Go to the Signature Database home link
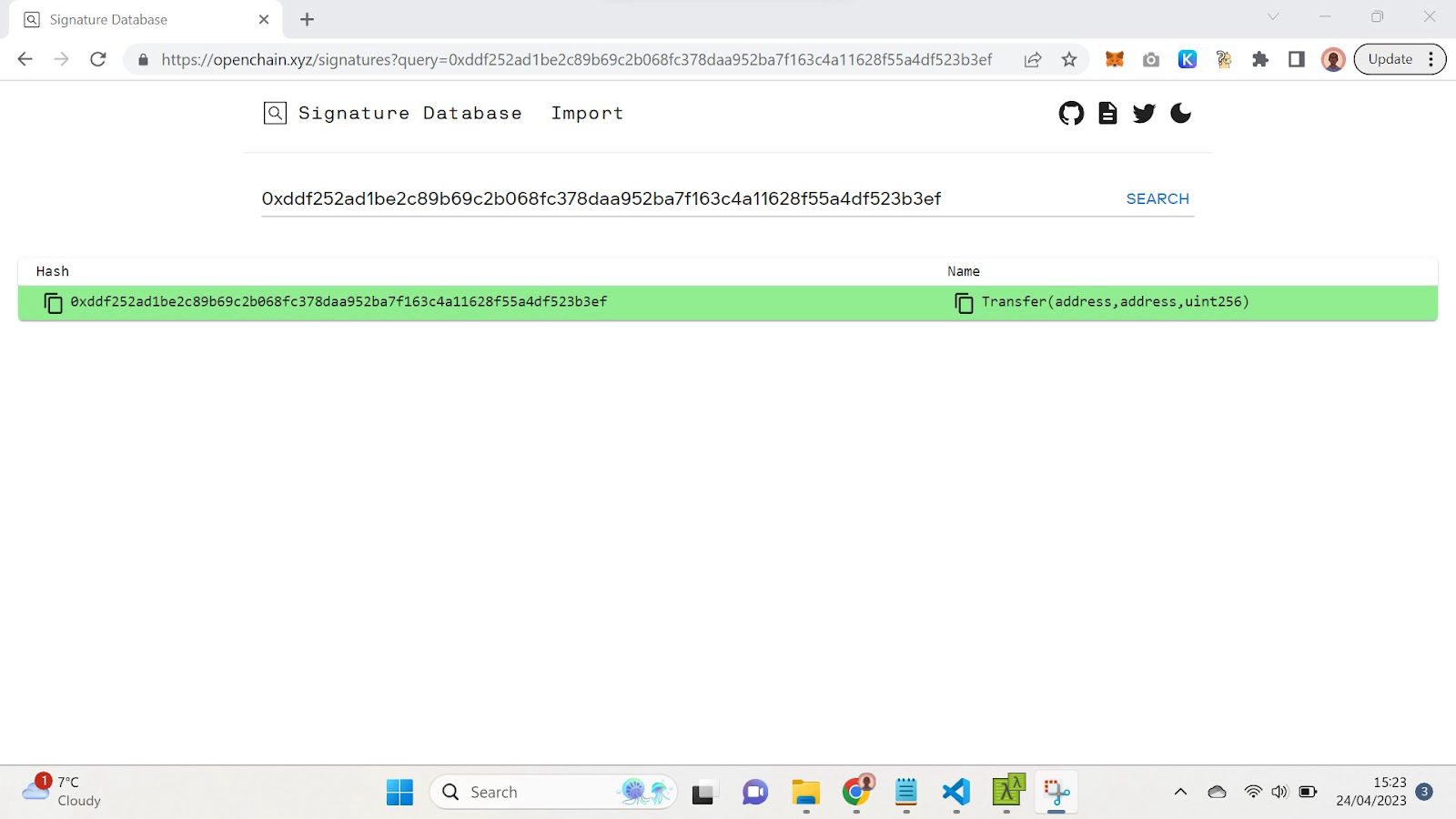The height and width of the screenshot is (819, 1456). click(410, 113)
